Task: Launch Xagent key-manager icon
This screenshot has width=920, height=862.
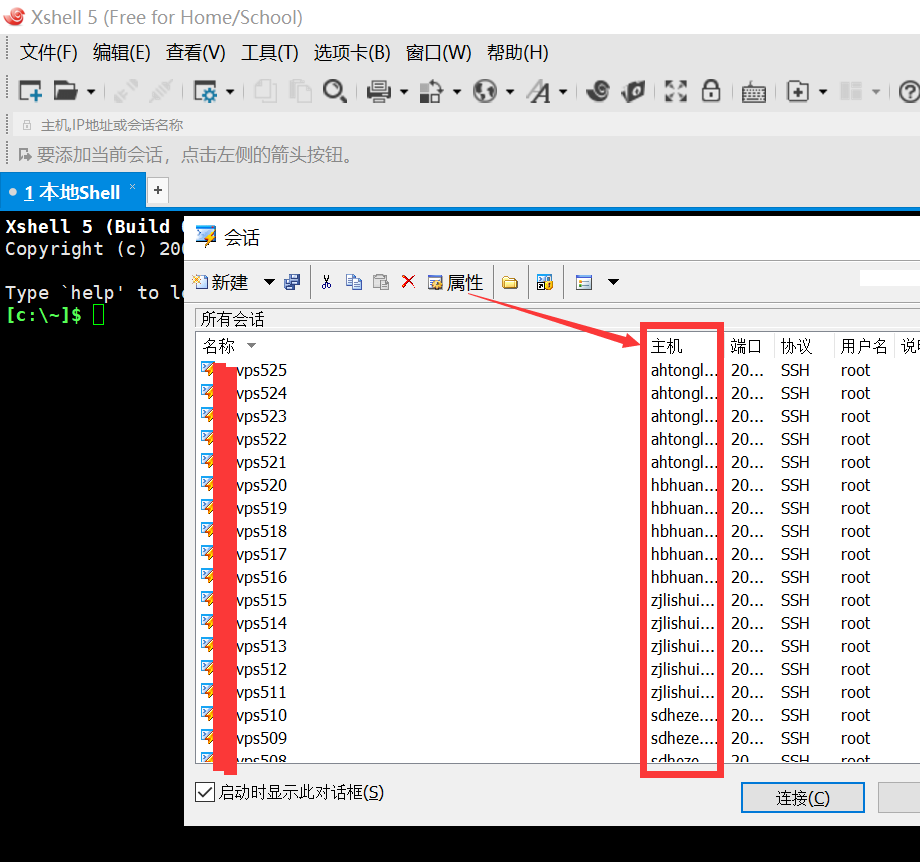Action: click(x=634, y=92)
